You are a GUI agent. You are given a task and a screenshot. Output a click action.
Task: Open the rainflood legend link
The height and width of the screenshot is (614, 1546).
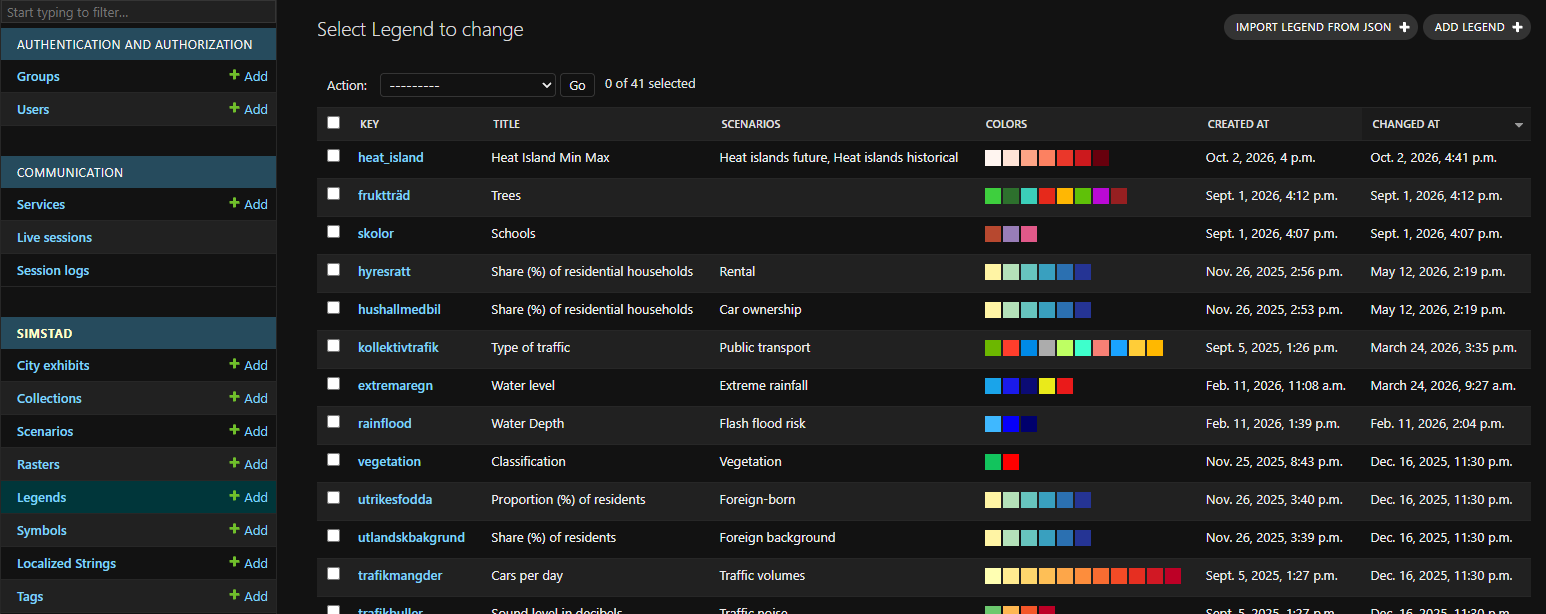click(385, 423)
